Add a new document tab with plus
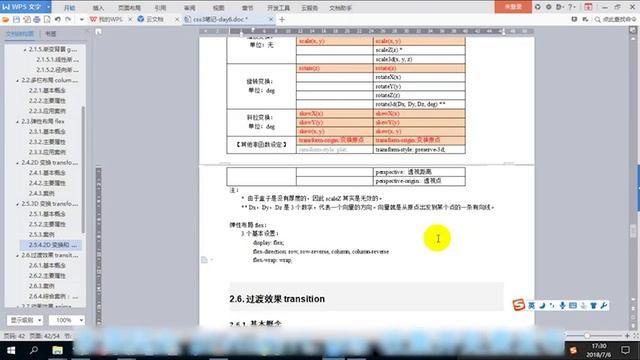This screenshot has width=640, height=360. (x=282, y=19)
